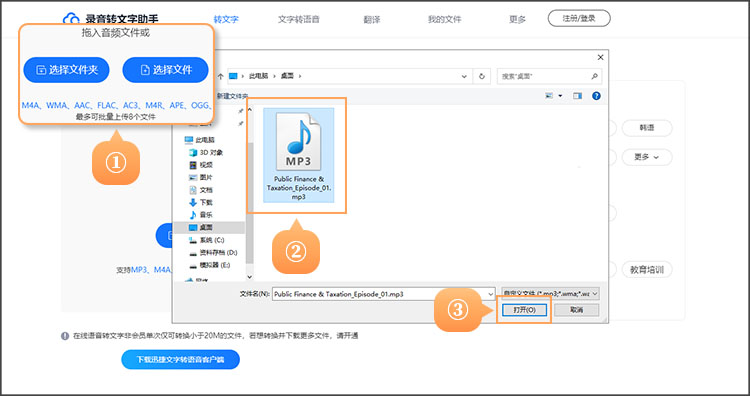The width and height of the screenshot is (750, 396).
Task: Change the view layout icon
Action: [549, 96]
